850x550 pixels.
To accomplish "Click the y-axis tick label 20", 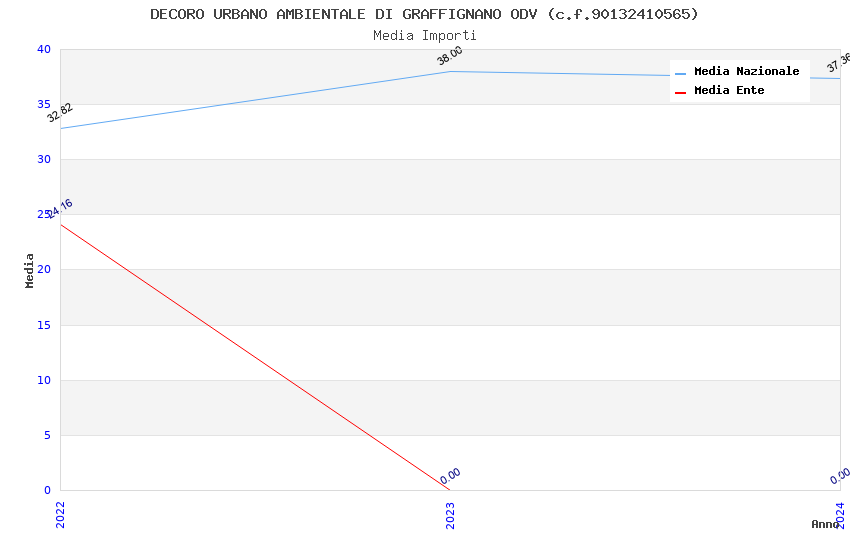I will coord(44,269).
